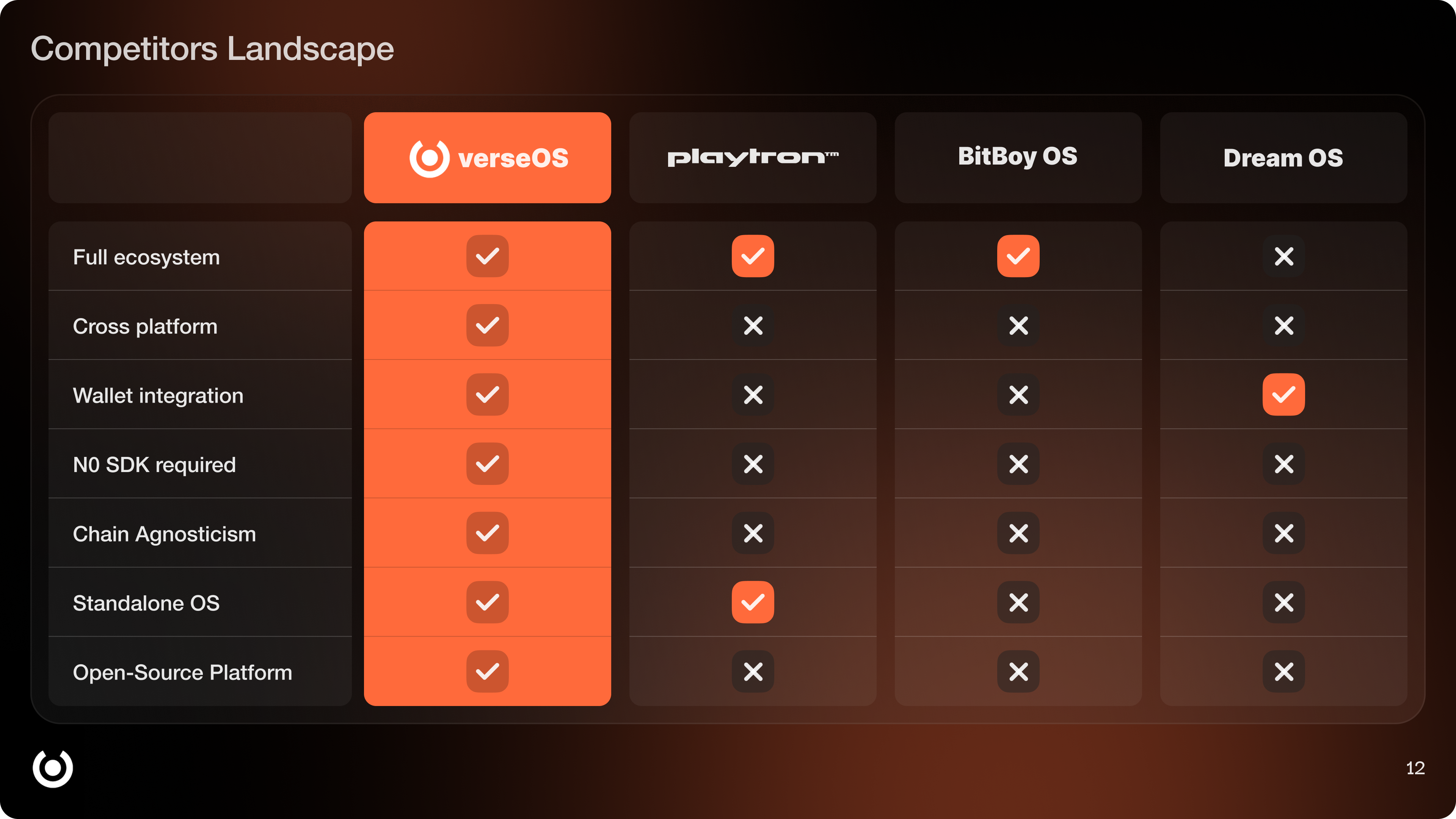Click the Chain Agnosticism row label
Image resolution: width=1456 pixels, height=819 pixels.
(165, 534)
